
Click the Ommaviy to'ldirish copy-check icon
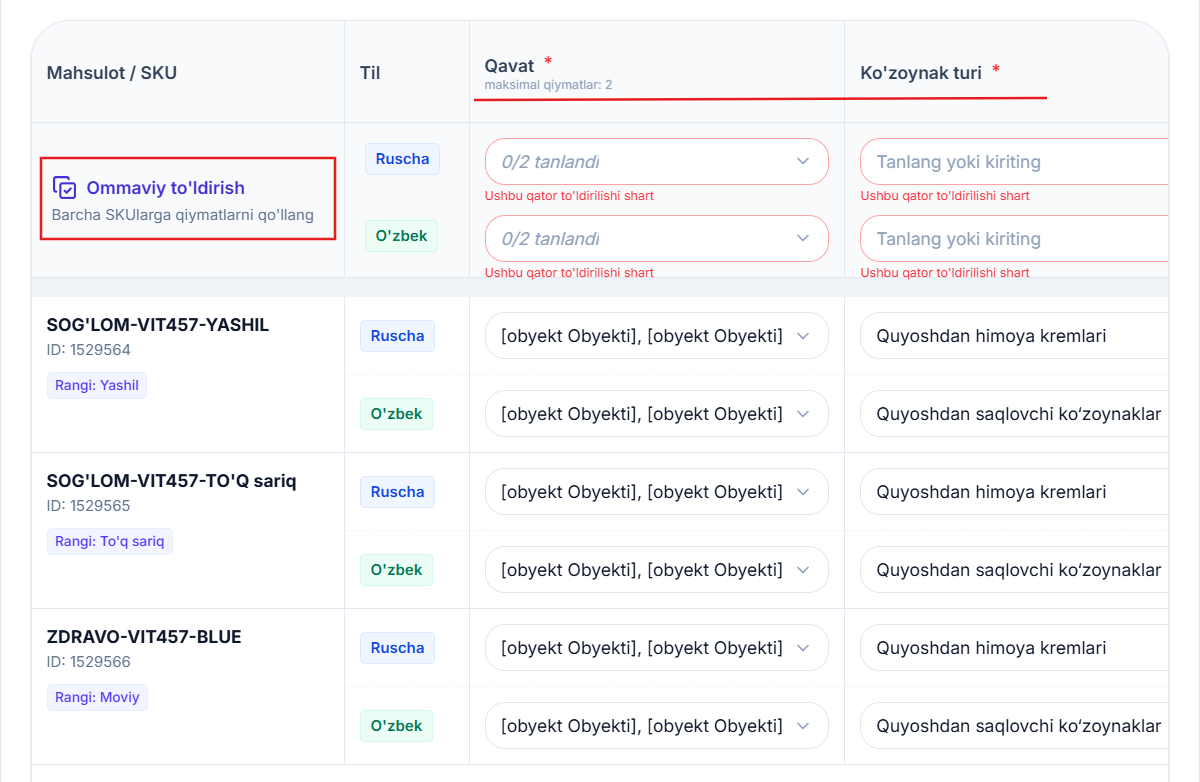(x=65, y=188)
